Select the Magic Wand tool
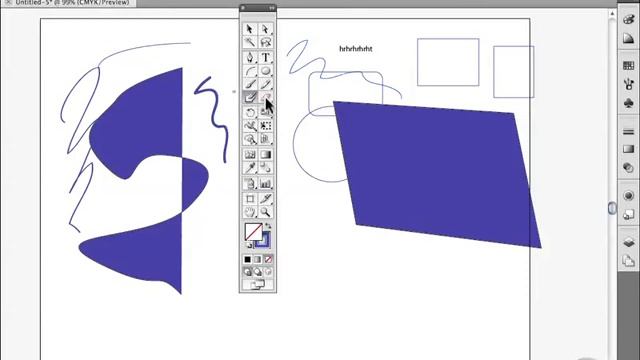 coord(250,42)
